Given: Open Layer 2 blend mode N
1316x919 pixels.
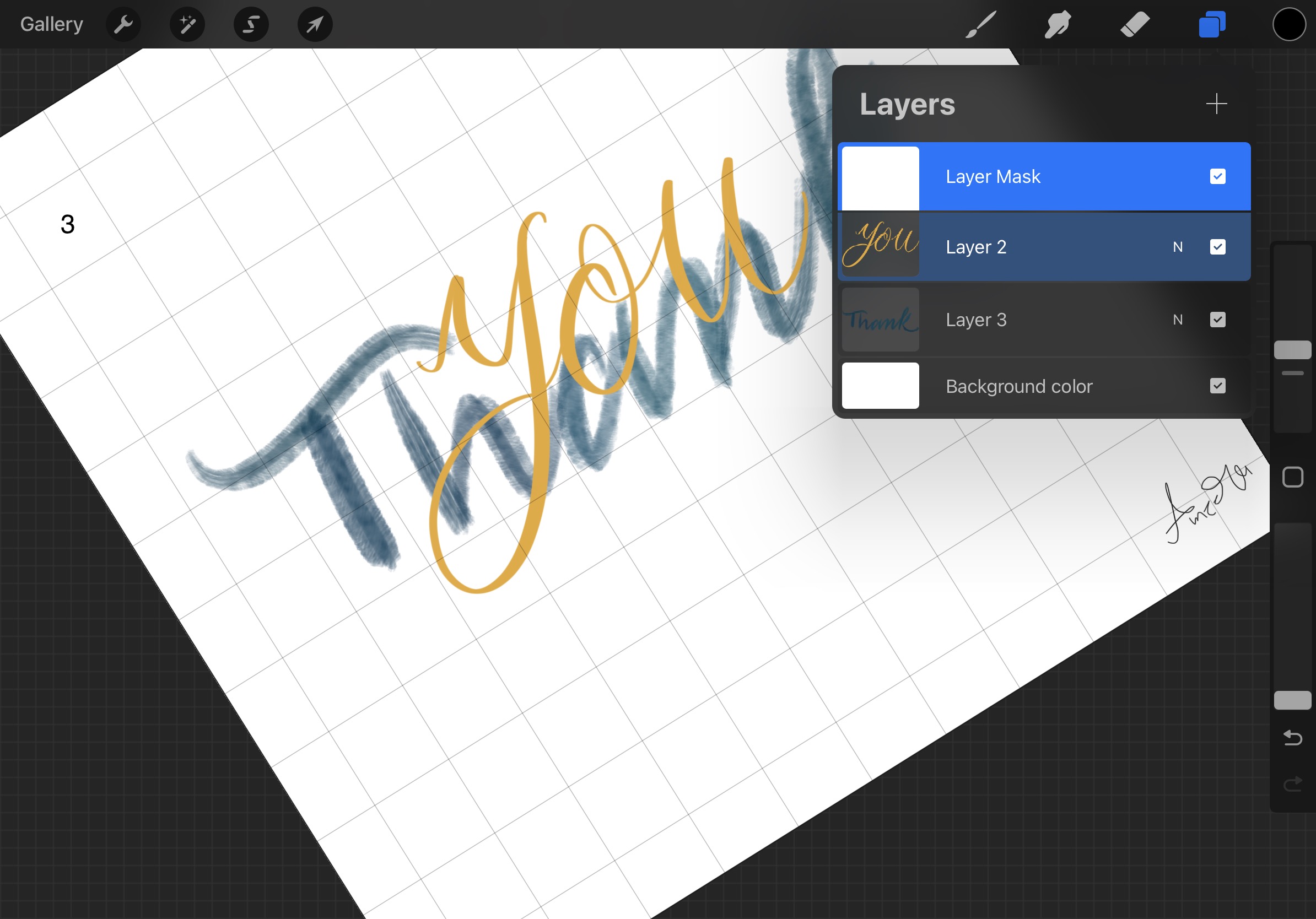Looking at the screenshot, I should tap(1178, 247).
